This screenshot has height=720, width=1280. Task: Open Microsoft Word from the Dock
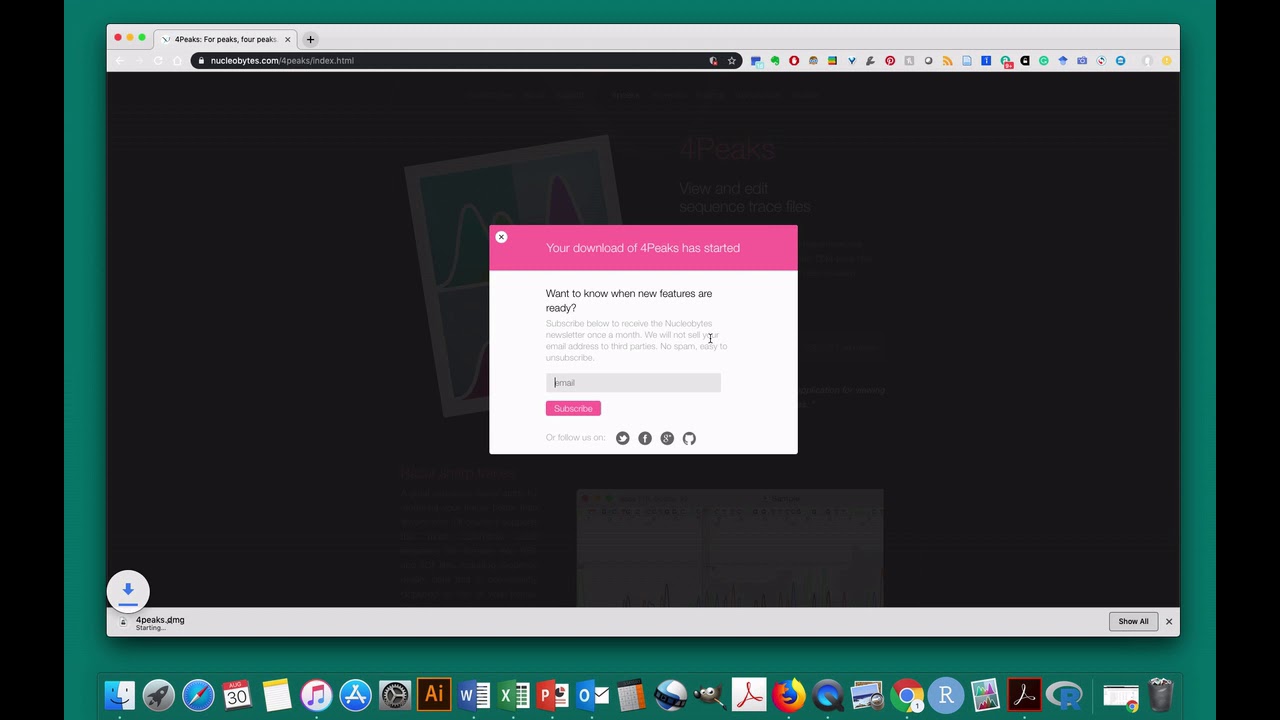pyautogui.click(x=474, y=695)
